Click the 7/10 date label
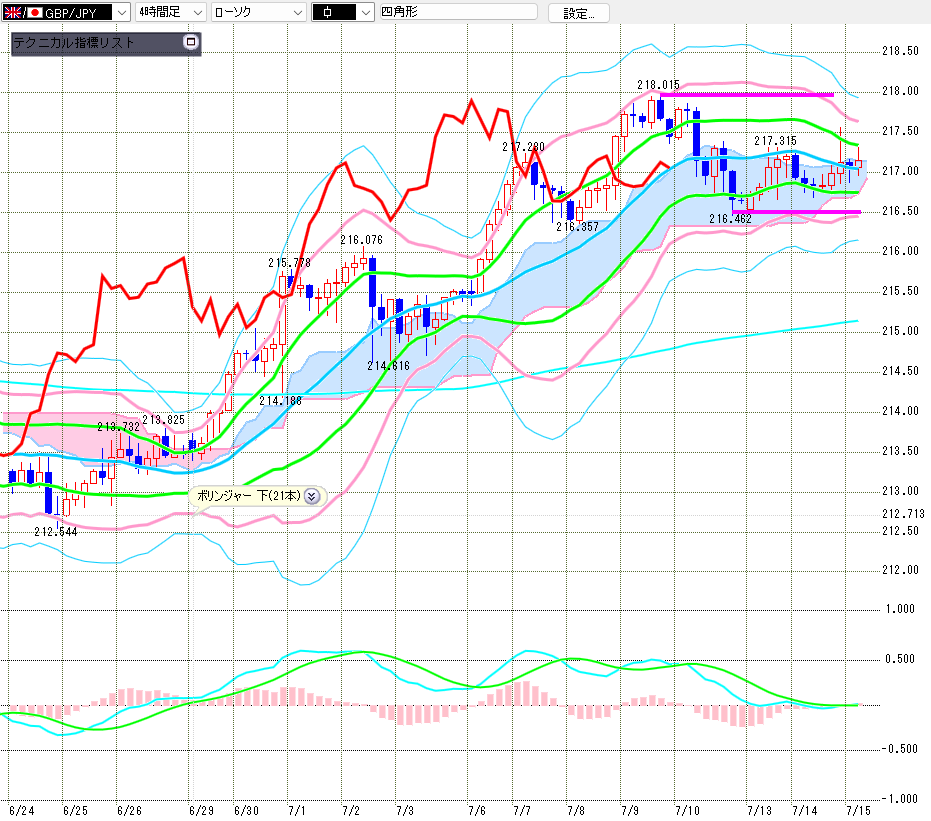 (688, 811)
